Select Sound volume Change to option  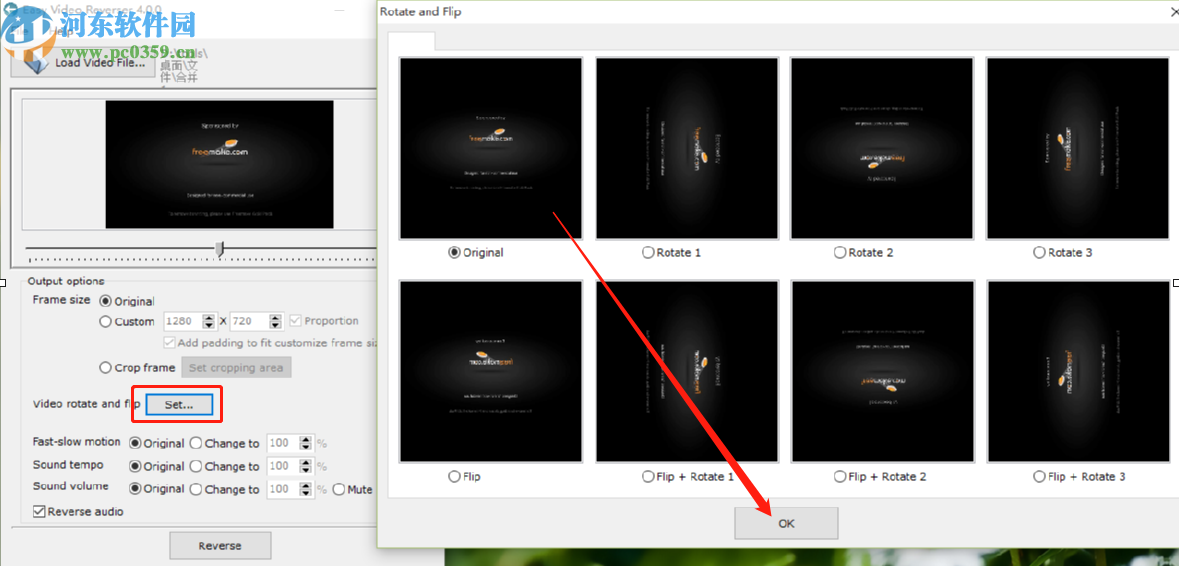pyautogui.click(x=224, y=489)
